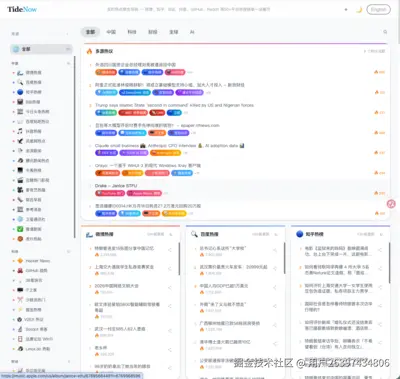Open the top-right link in the 多源热议 panel
The width and height of the screenshot is (400, 379).
(x=374, y=51)
